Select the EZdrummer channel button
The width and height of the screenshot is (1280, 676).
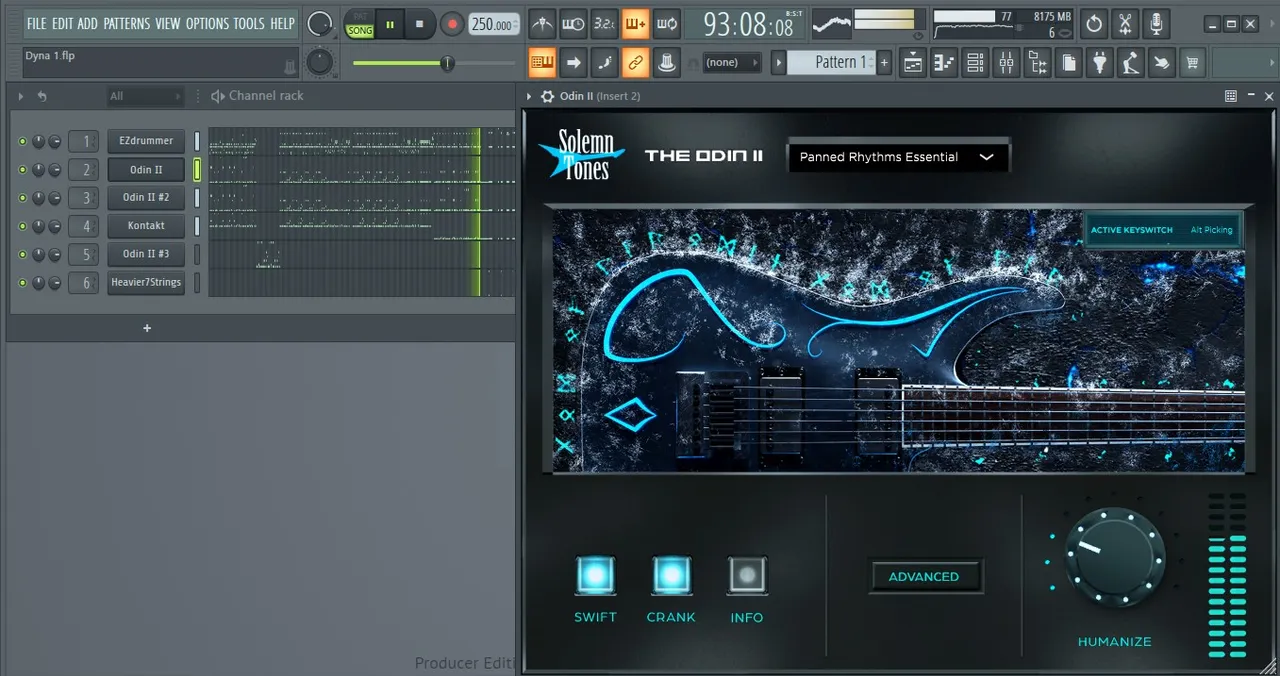[x=146, y=141]
